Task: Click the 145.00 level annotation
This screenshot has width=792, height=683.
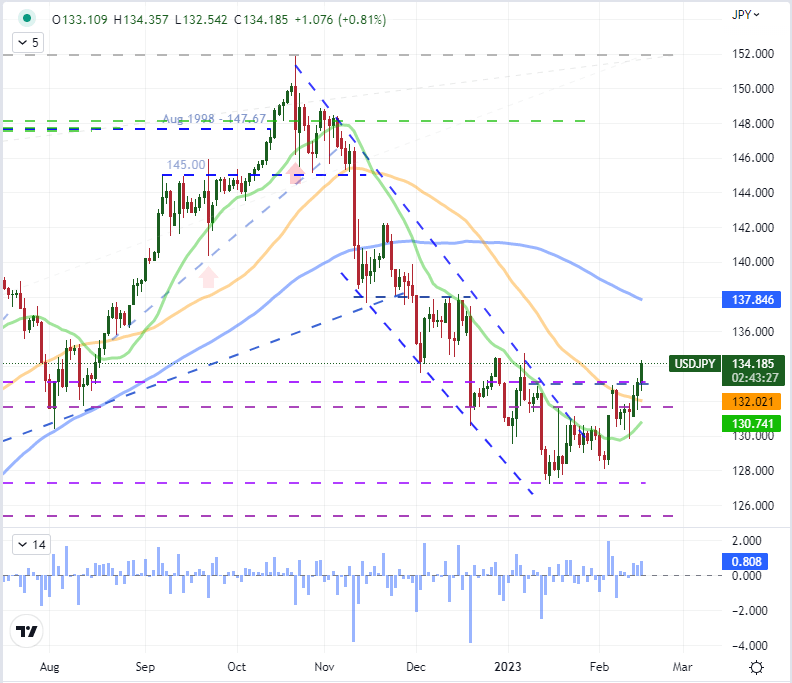Action: click(x=186, y=165)
